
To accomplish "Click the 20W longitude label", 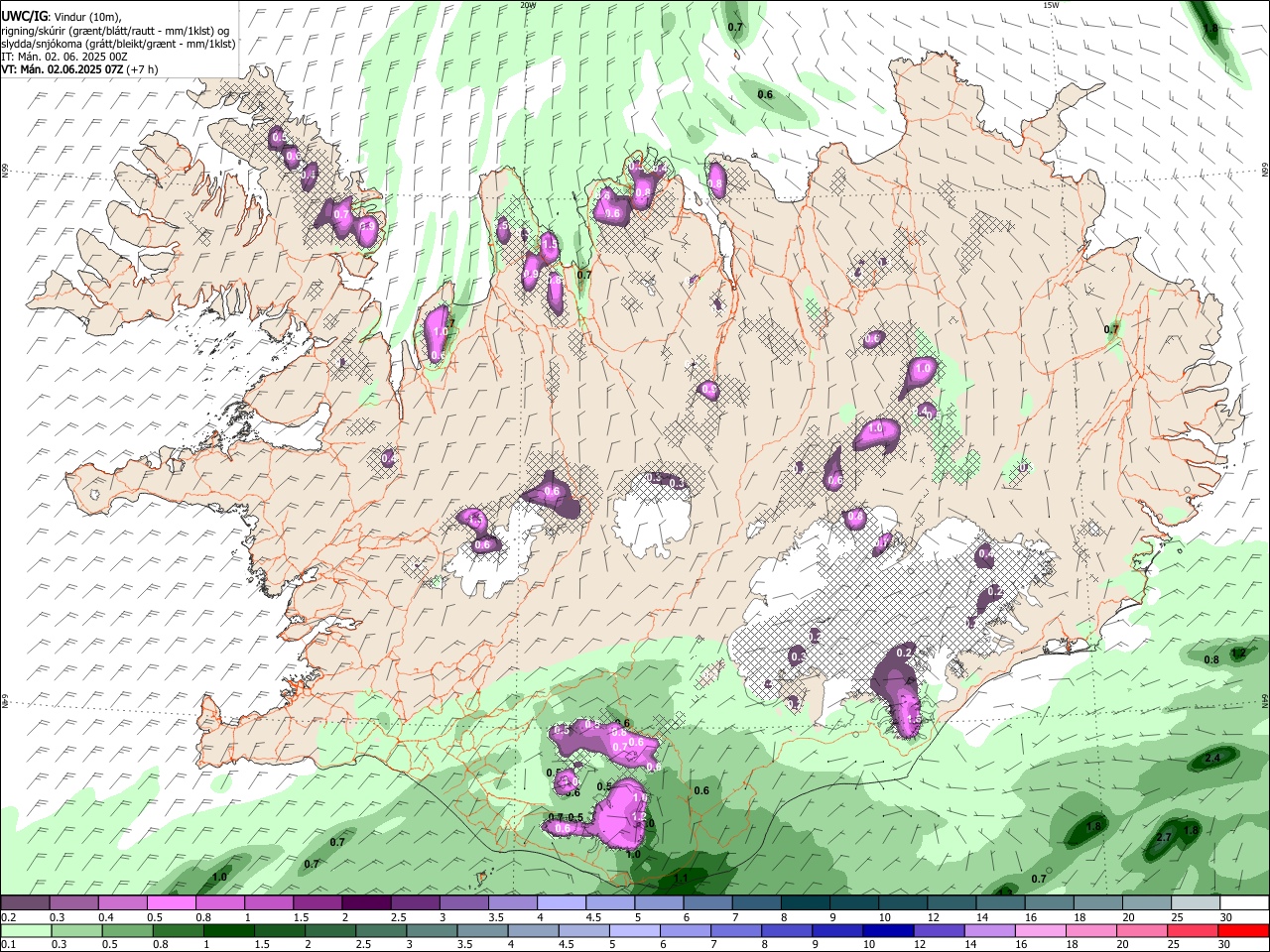I will pos(528,5).
